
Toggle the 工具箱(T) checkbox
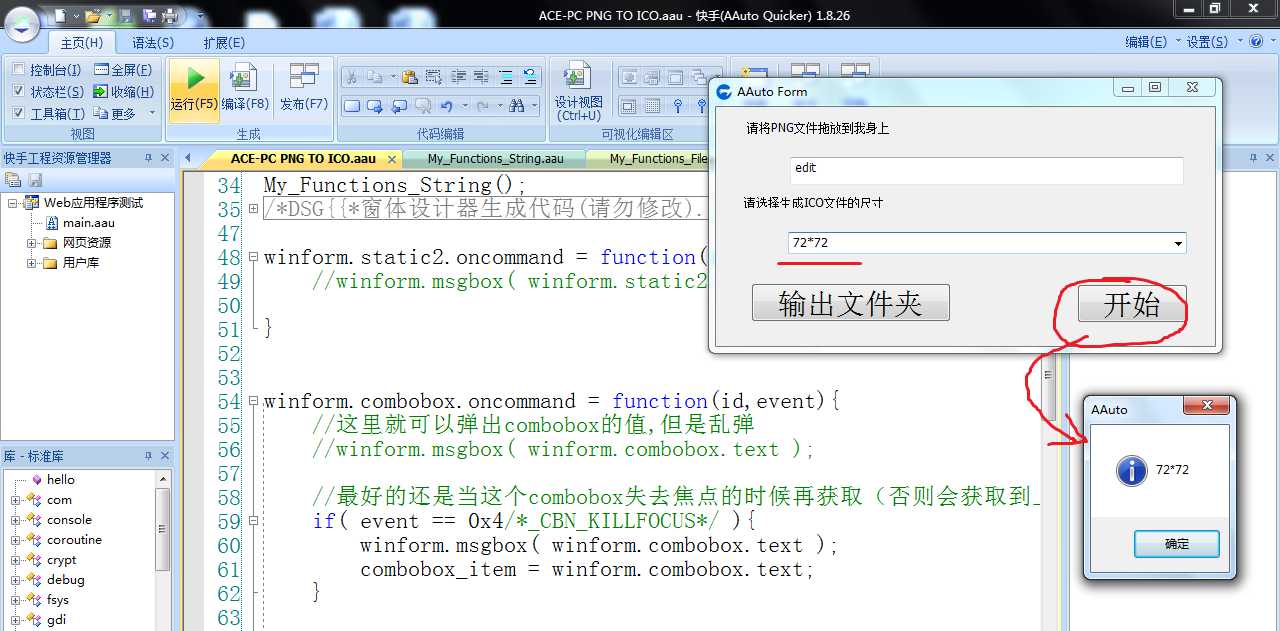(x=19, y=113)
